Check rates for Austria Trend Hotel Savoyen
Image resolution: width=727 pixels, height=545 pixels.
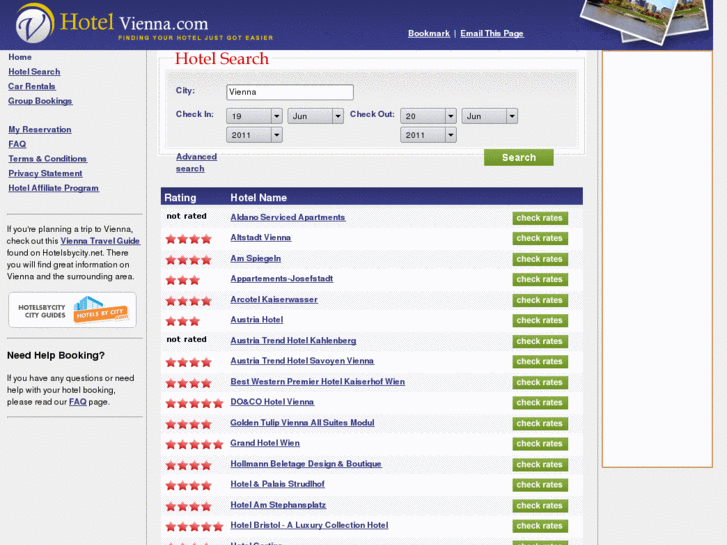click(540, 362)
